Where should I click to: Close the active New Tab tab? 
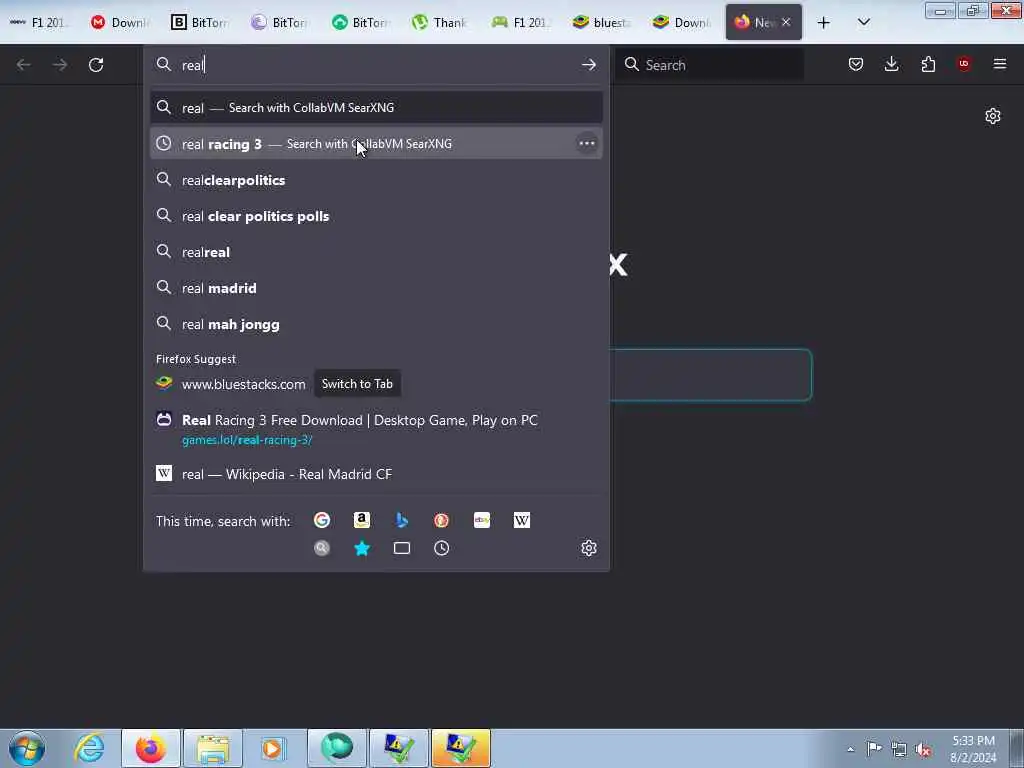(786, 22)
